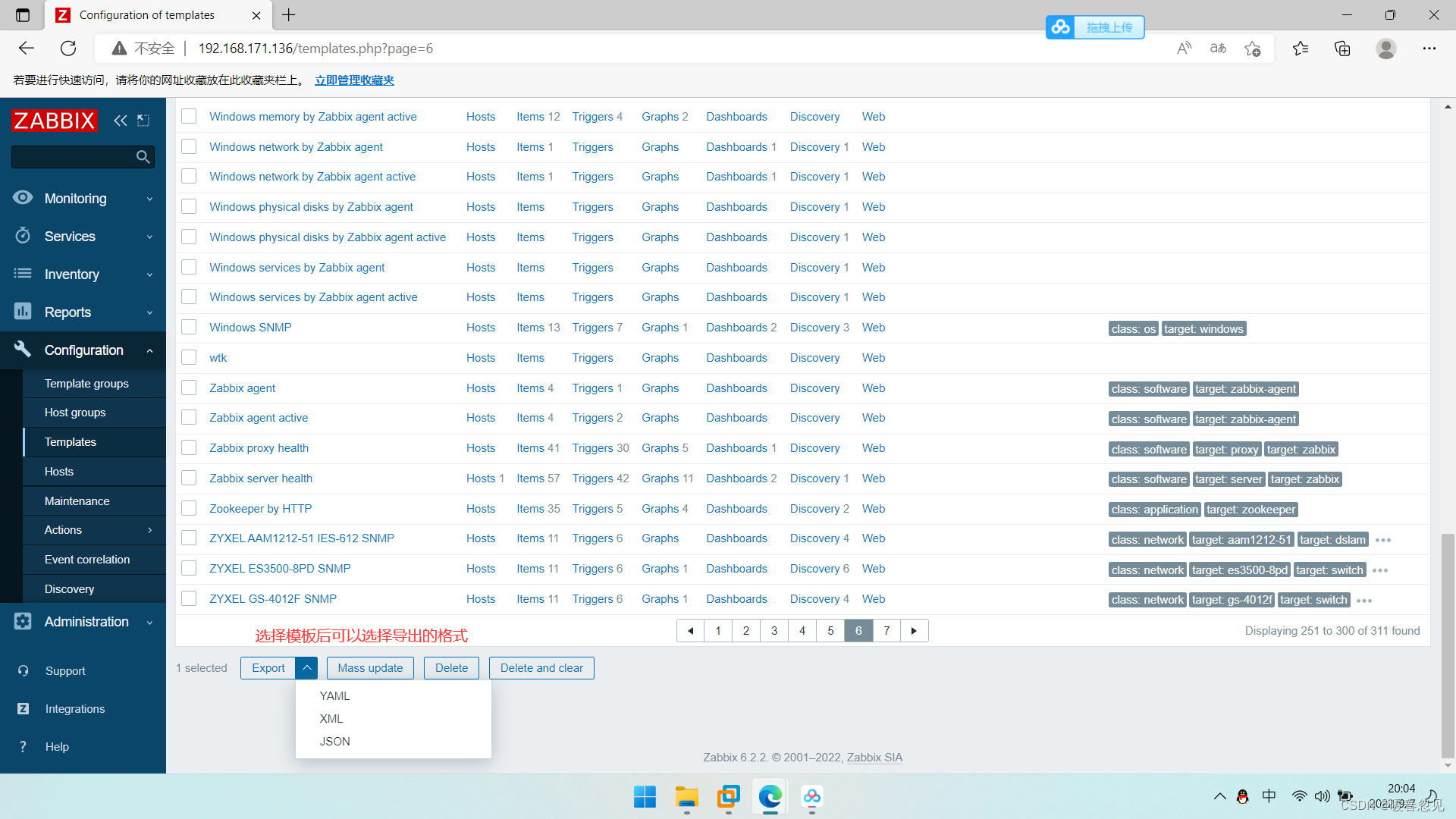Expand the Monitoring menu
This screenshot has height=819, width=1456.
tap(149, 199)
